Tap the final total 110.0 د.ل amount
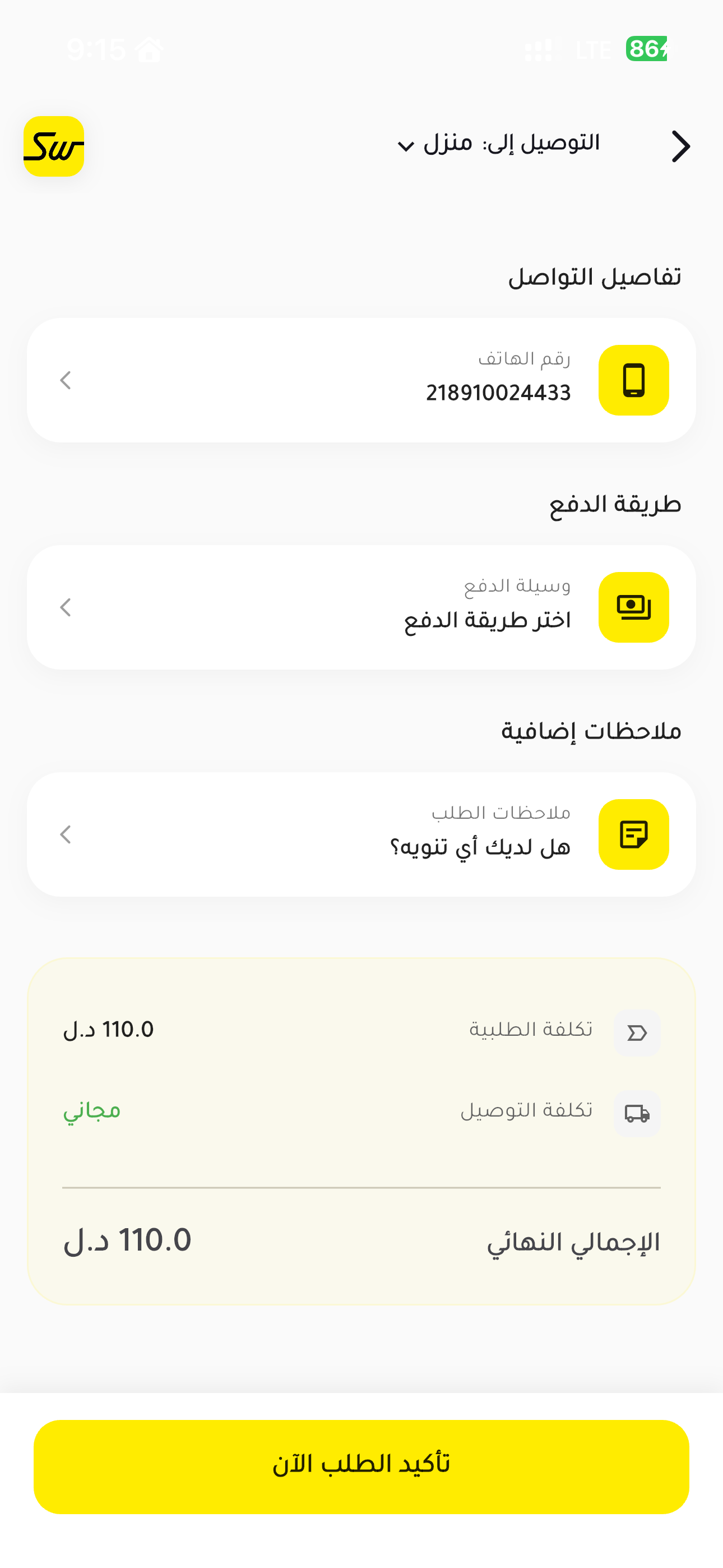 click(x=127, y=1240)
